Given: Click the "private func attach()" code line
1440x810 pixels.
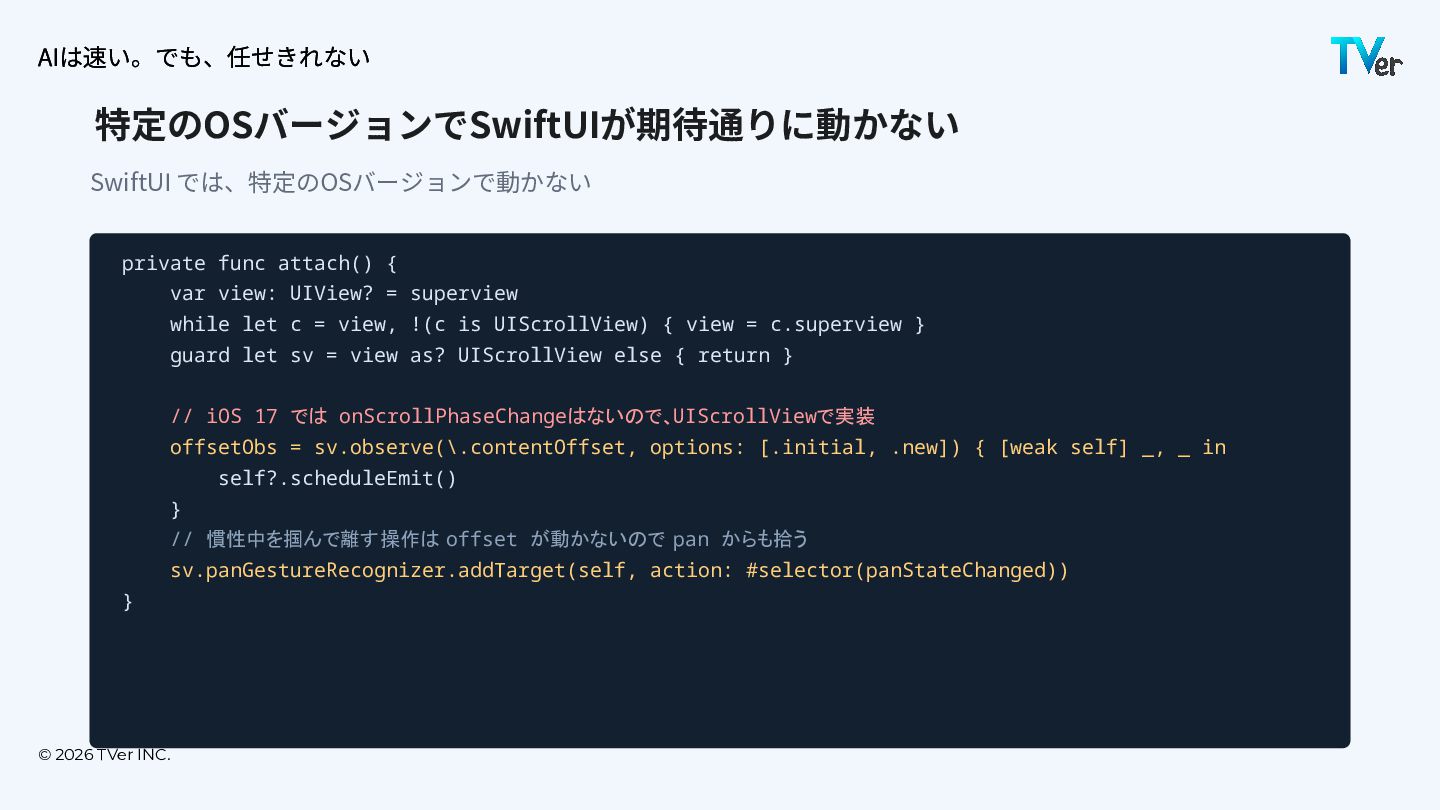Looking at the screenshot, I should click(259, 263).
